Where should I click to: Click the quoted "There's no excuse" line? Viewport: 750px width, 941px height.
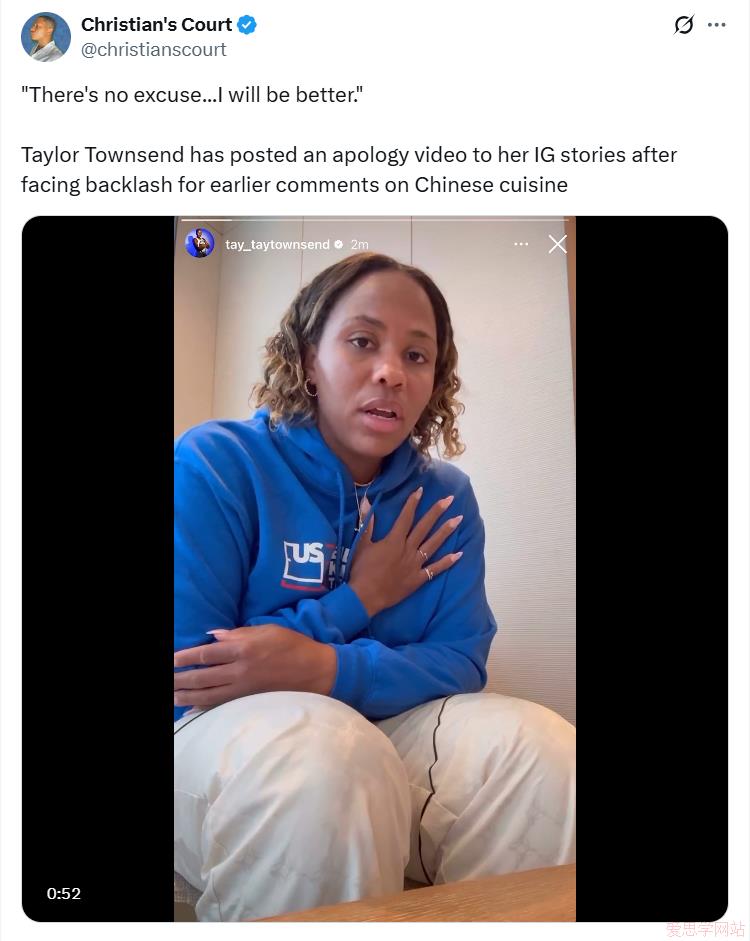point(192,95)
